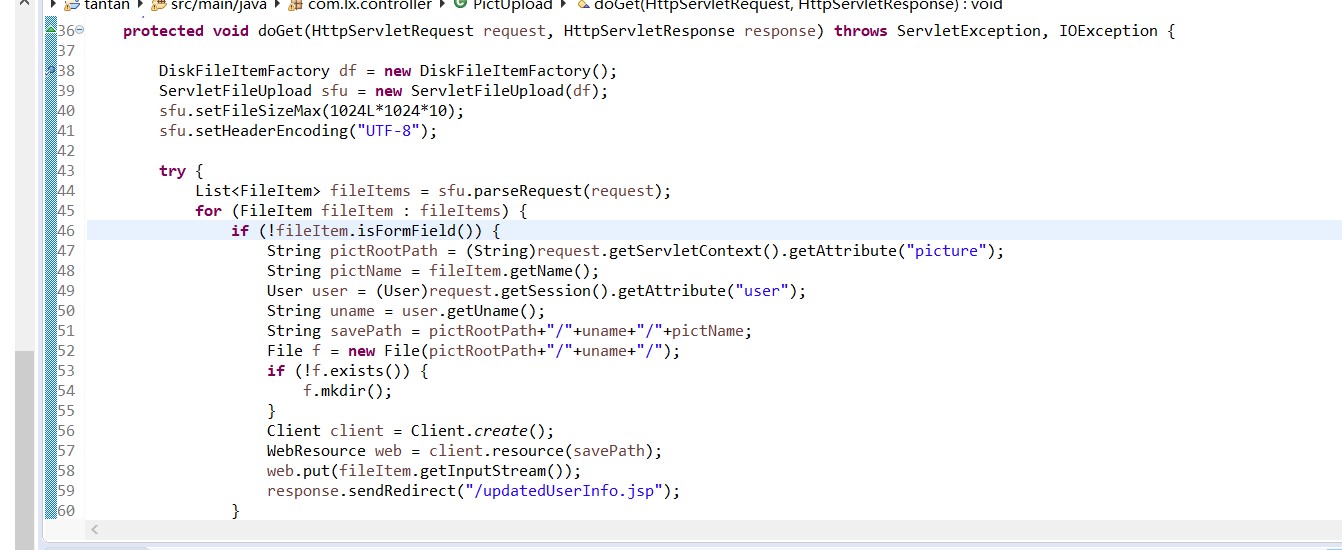
Task: Click the "UTF-8" string literal
Action: pos(393,131)
